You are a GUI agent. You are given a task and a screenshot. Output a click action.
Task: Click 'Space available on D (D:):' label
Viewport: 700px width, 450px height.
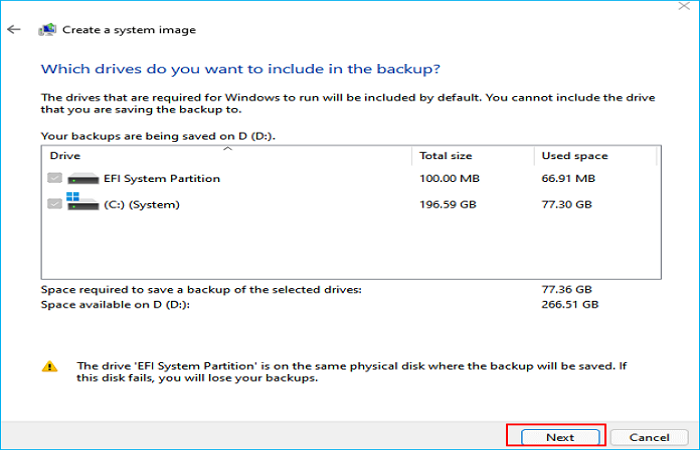tap(115, 305)
